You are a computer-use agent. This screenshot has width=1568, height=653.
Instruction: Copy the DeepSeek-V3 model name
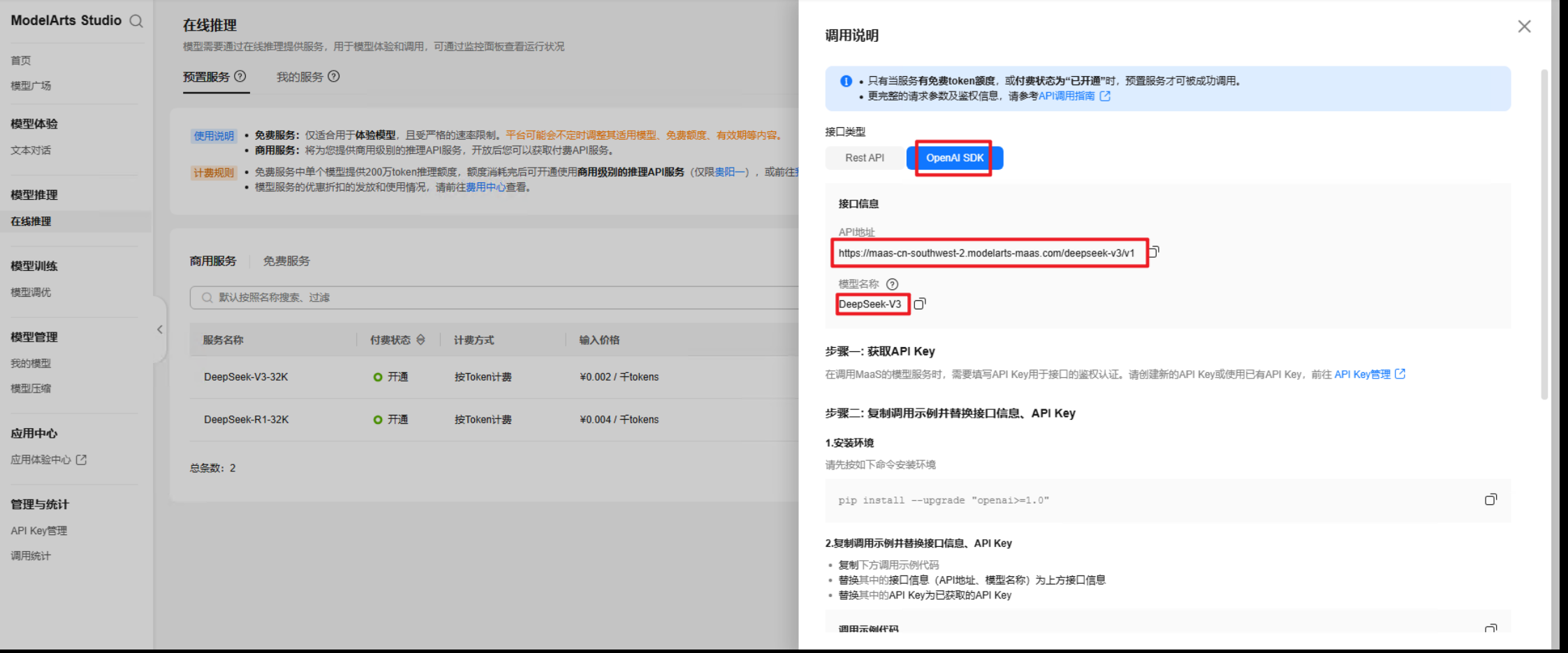(920, 304)
